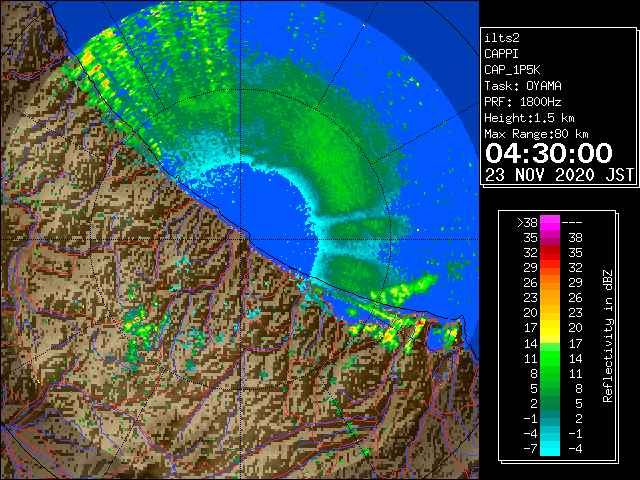Image resolution: width=640 pixels, height=480 pixels.
Task: Select the red 32 dBZ legend color
Action: pos(550,253)
